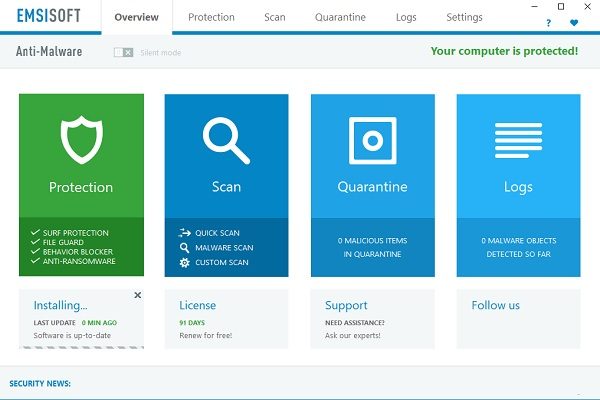
Task: Click 'Renew for free!' link
Action: coord(206,335)
